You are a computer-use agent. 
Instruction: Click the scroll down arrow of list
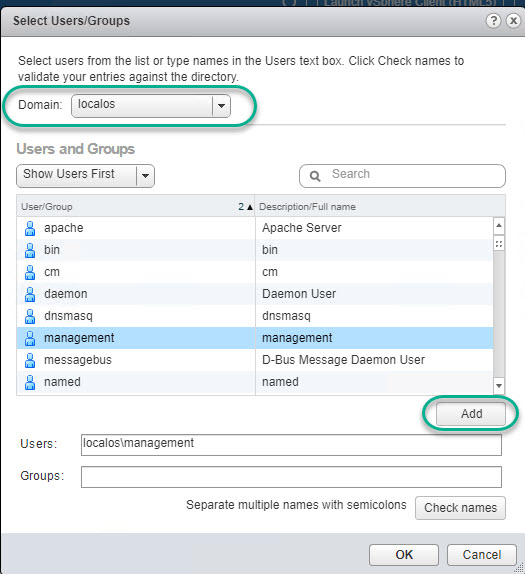pyautogui.click(x=499, y=385)
